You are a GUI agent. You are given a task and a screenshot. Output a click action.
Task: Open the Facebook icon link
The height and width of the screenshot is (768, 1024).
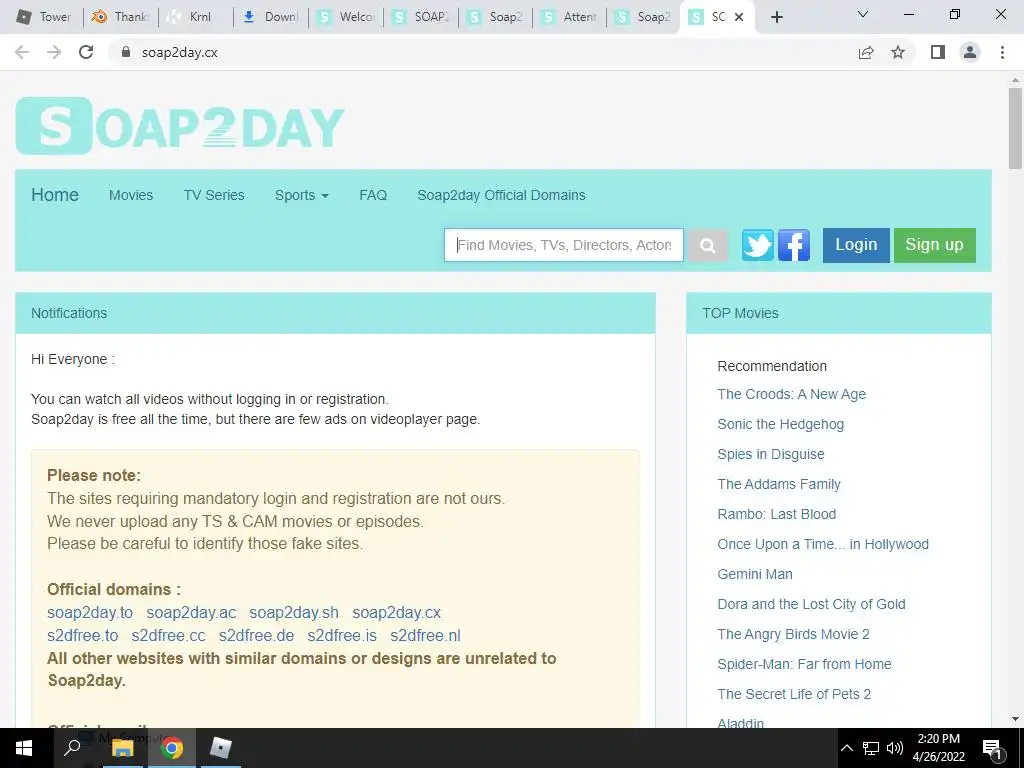pyautogui.click(x=793, y=246)
